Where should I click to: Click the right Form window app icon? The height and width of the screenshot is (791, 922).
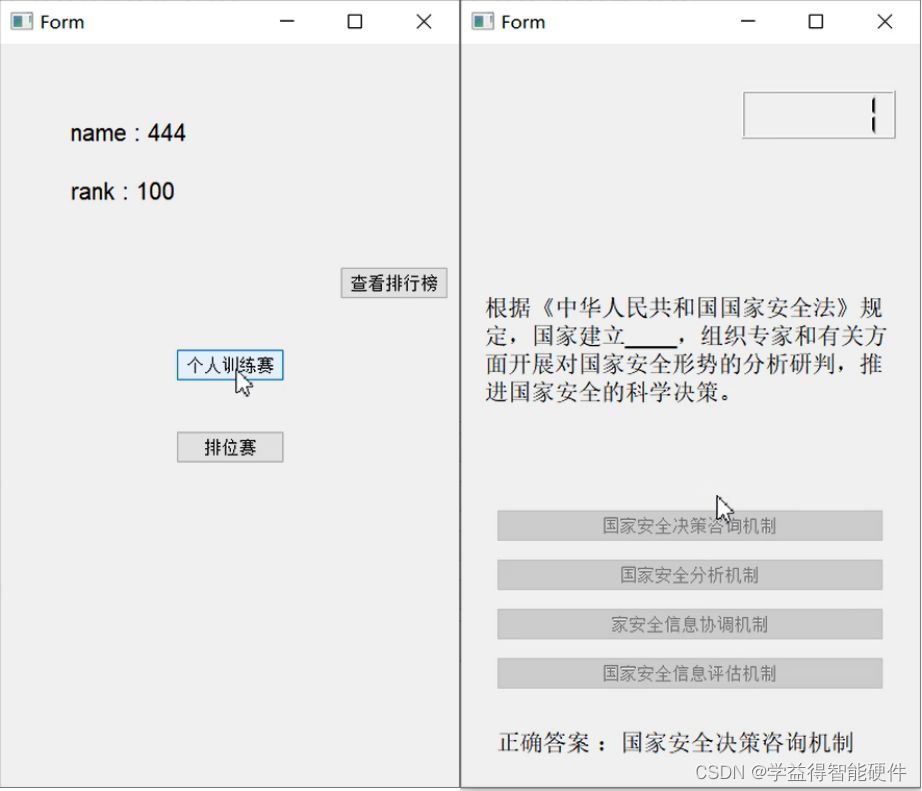pyautogui.click(x=483, y=22)
